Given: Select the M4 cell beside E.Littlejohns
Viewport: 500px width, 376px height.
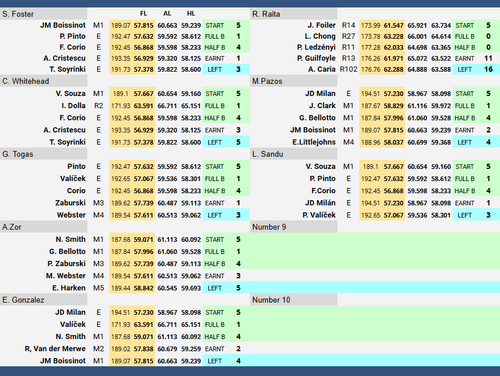Looking at the screenshot, I should coord(348,142).
